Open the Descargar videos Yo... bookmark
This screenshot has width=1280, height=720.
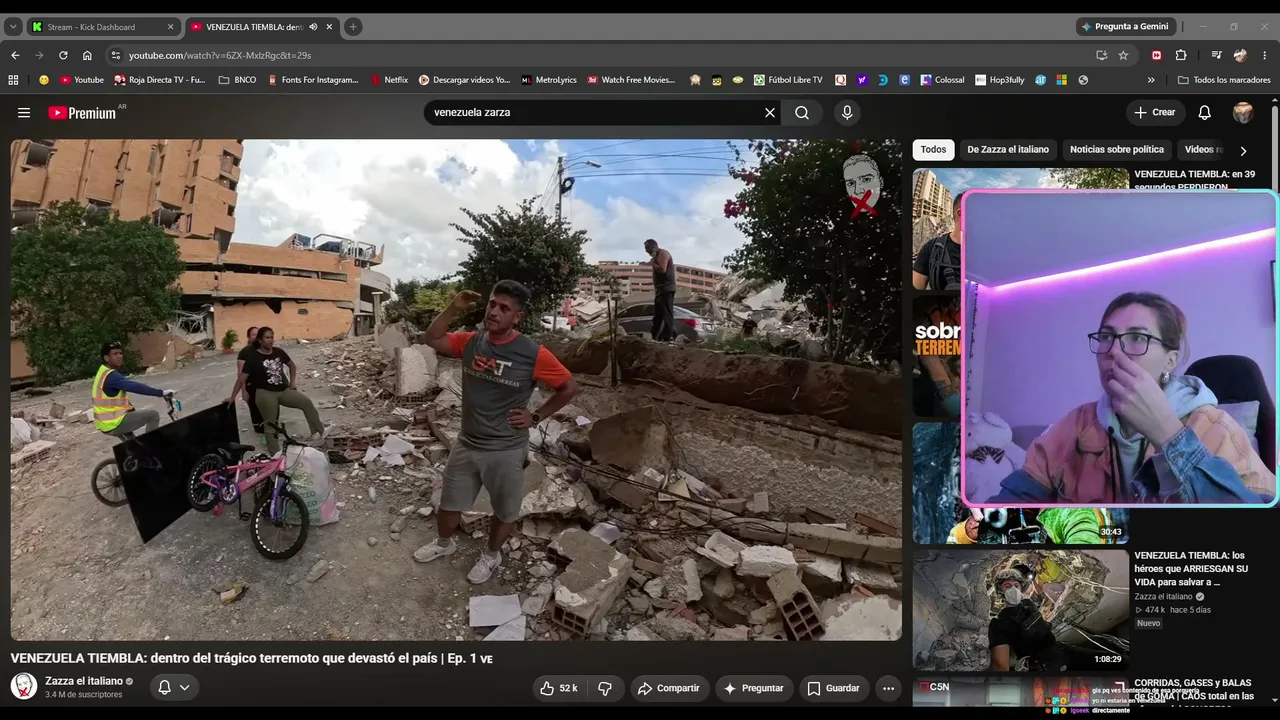(x=464, y=80)
